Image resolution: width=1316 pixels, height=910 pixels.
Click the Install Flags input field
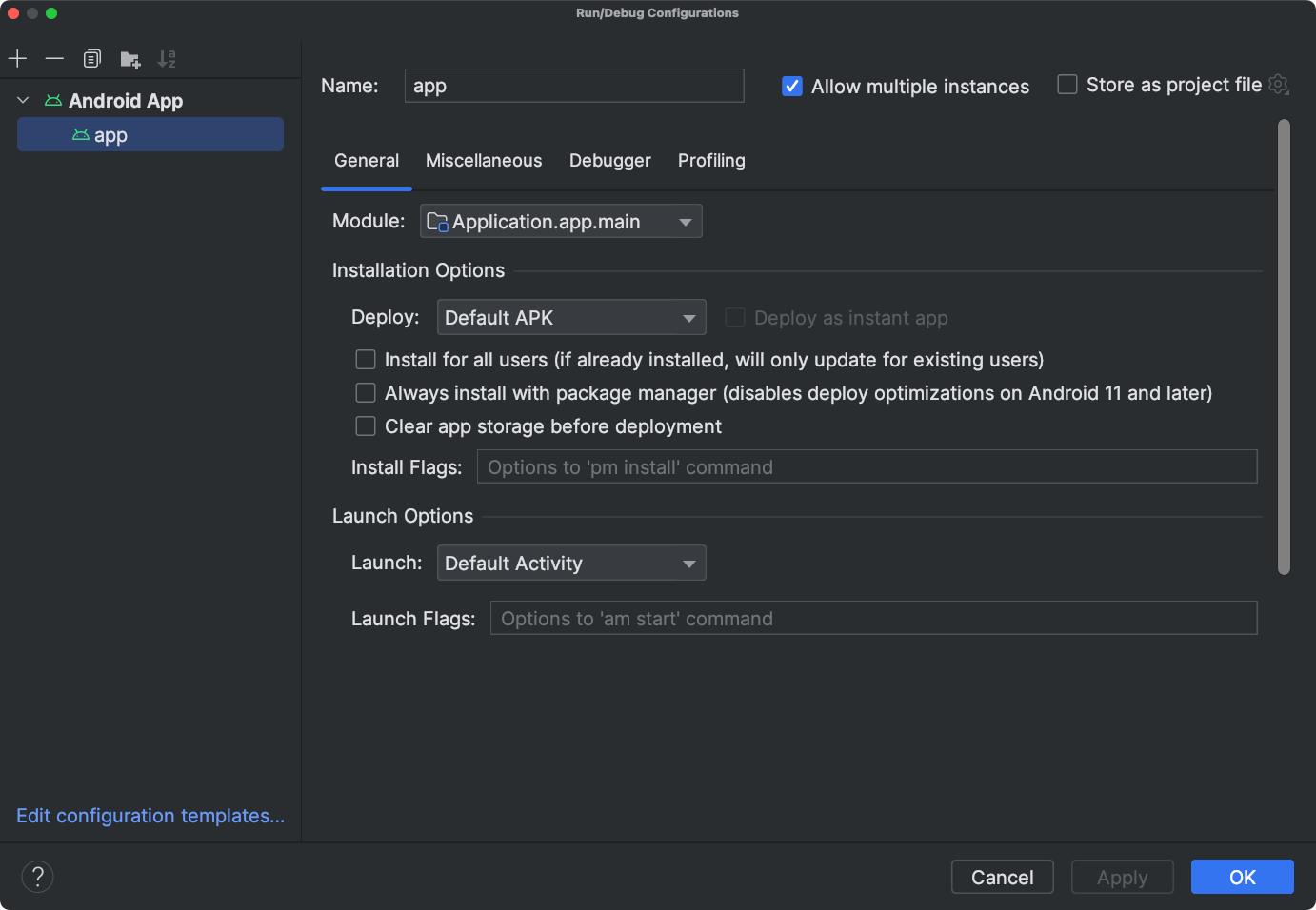coord(867,466)
